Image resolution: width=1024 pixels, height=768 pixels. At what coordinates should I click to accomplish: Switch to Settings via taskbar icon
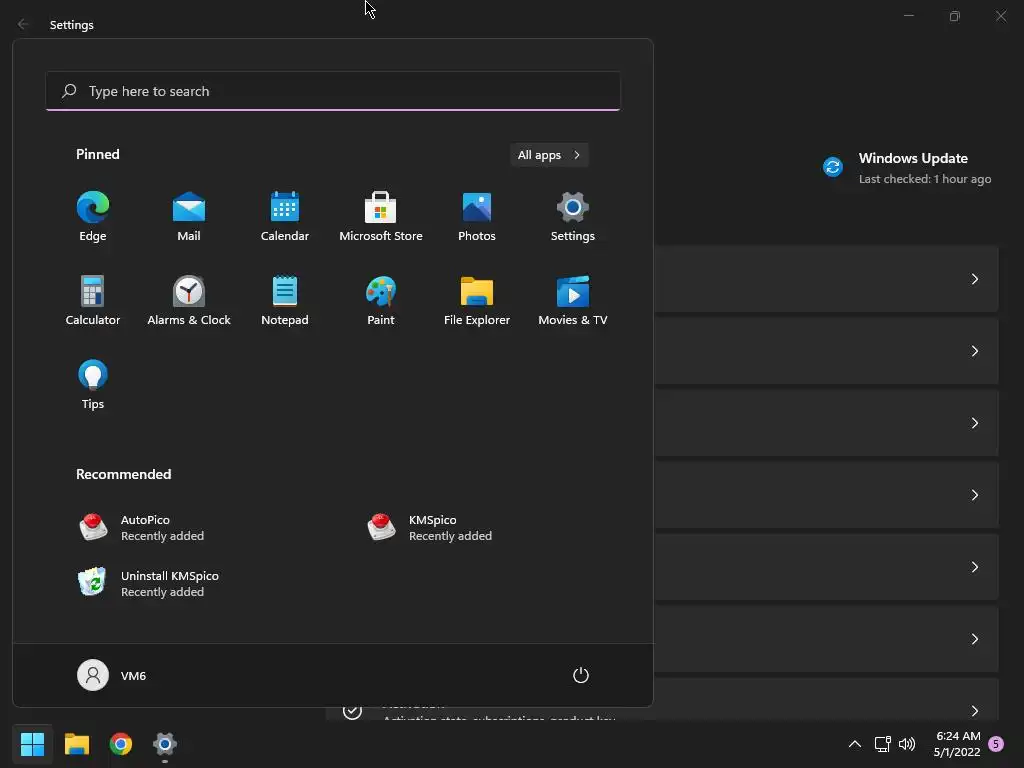click(165, 744)
